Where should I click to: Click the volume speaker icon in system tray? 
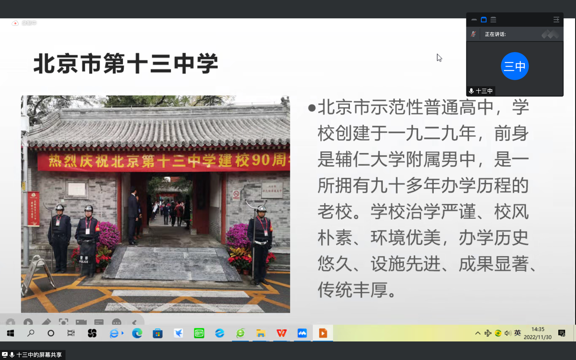coord(508,333)
